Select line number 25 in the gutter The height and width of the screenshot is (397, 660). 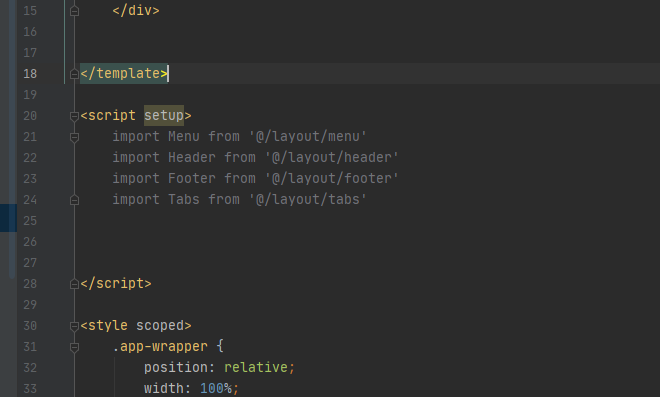click(30, 221)
